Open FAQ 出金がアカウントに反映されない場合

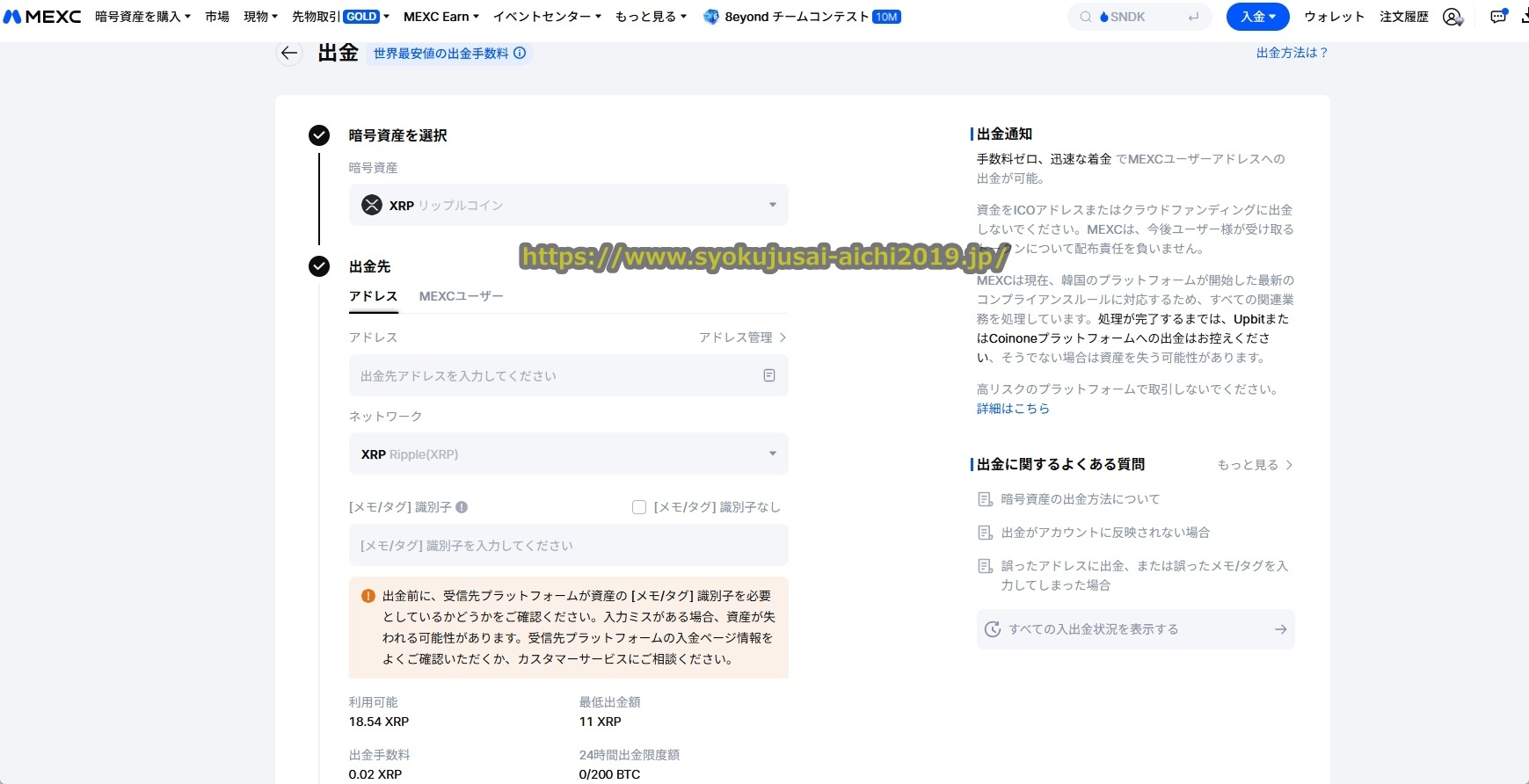[1105, 533]
